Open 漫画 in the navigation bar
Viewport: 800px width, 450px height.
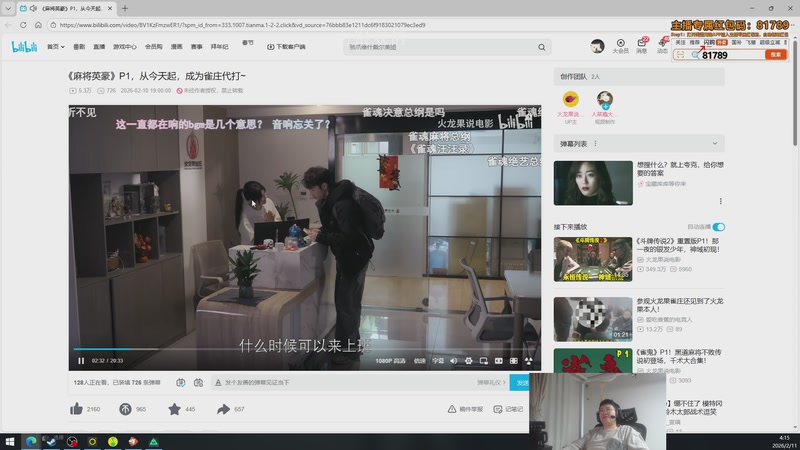click(177, 47)
